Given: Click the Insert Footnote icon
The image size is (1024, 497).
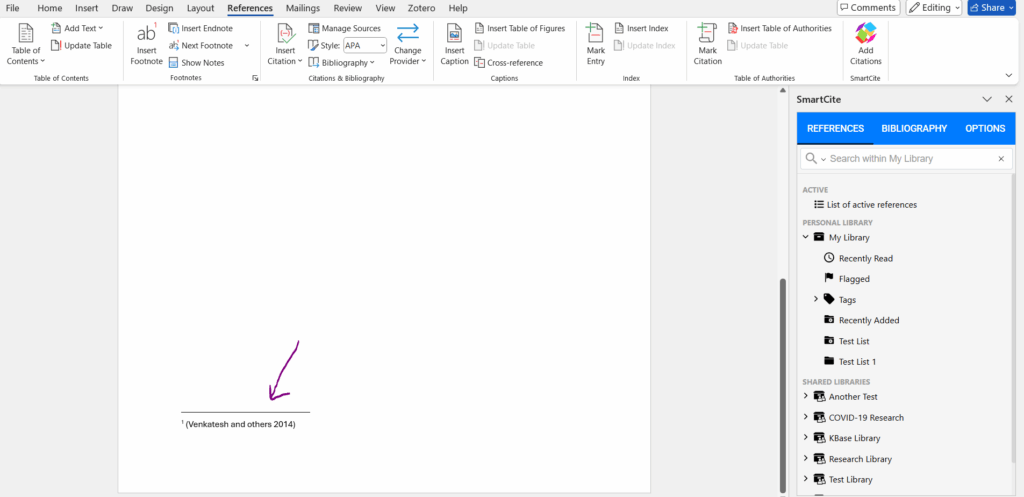Looking at the screenshot, I should coord(146,34).
